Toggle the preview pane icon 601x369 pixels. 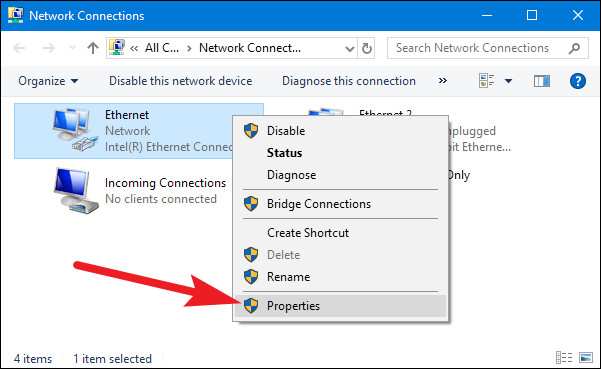542,81
